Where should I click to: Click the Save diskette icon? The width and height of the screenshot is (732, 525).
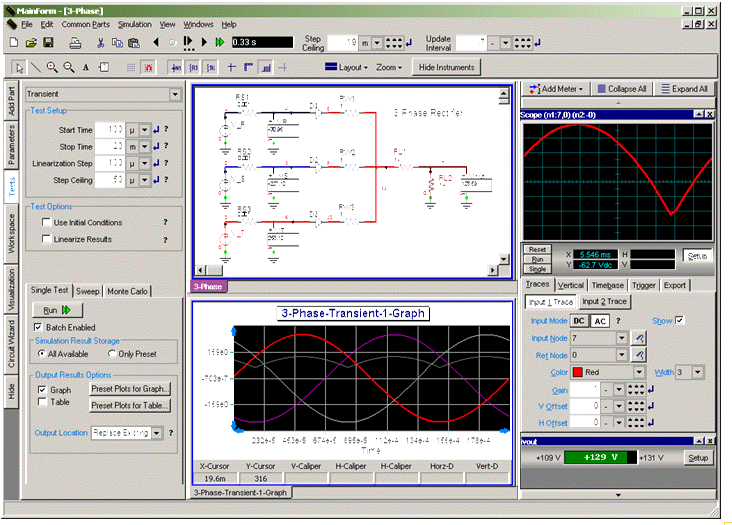[48, 43]
